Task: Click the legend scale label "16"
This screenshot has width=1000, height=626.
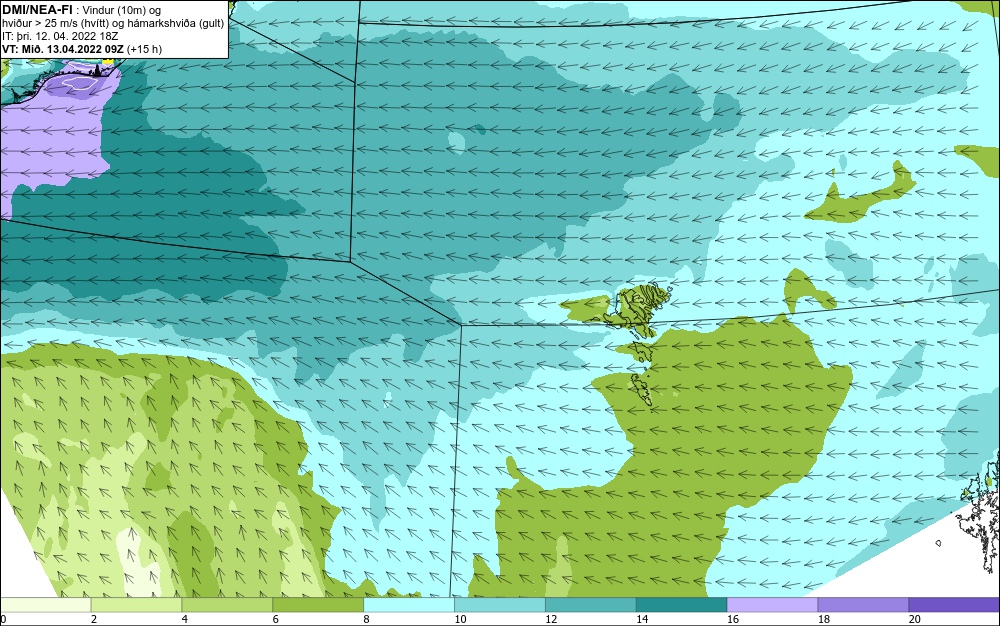Action: click(733, 619)
